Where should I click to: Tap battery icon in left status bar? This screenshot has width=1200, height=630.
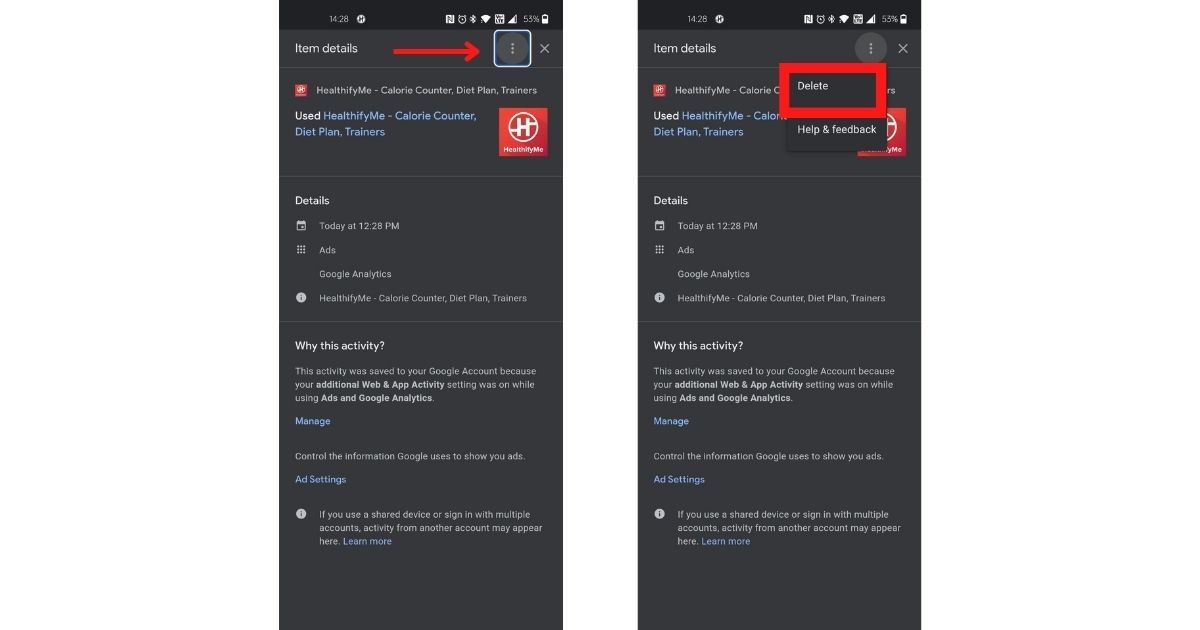(x=546, y=19)
